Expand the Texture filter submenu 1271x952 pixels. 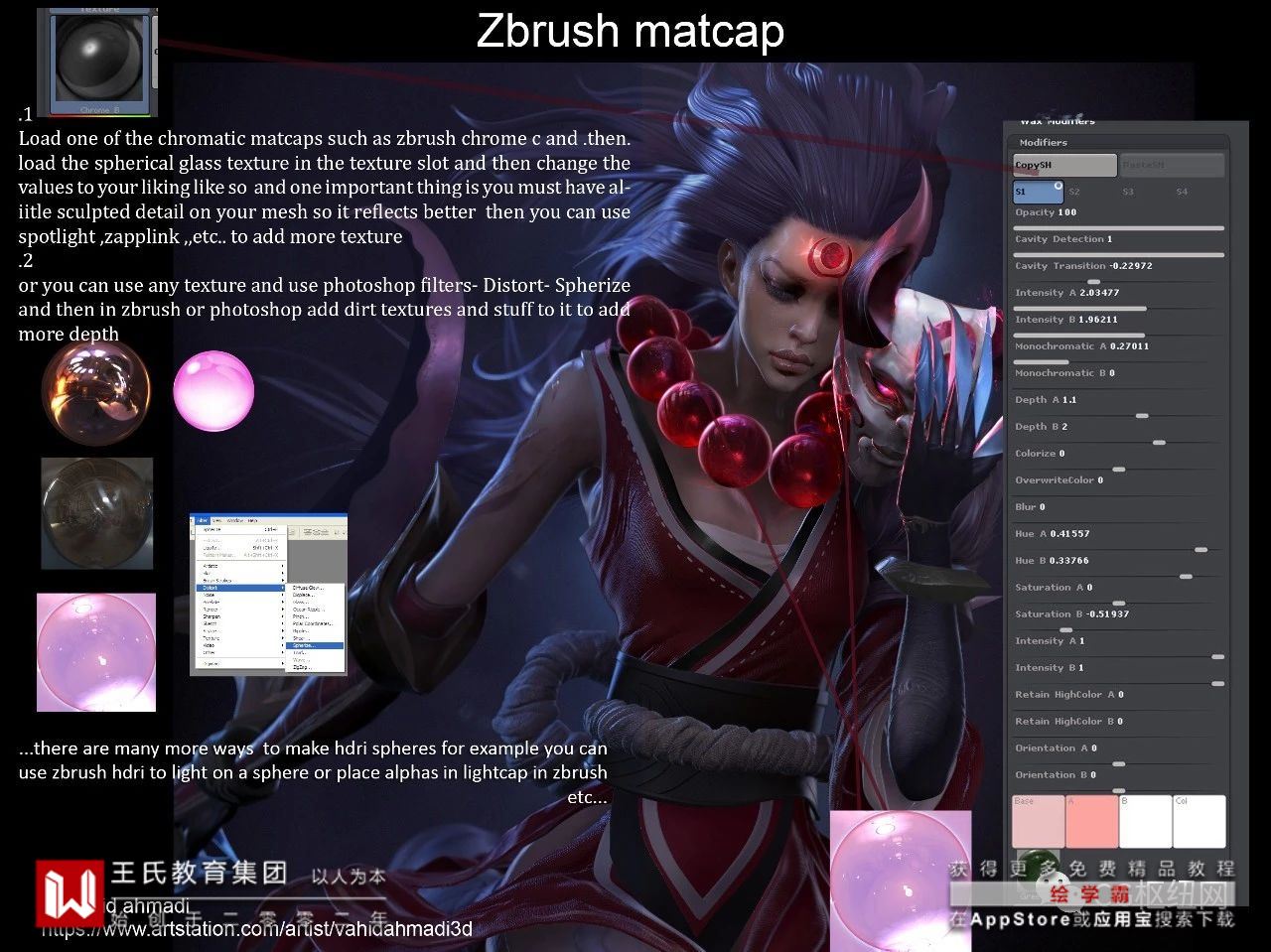point(240,638)
